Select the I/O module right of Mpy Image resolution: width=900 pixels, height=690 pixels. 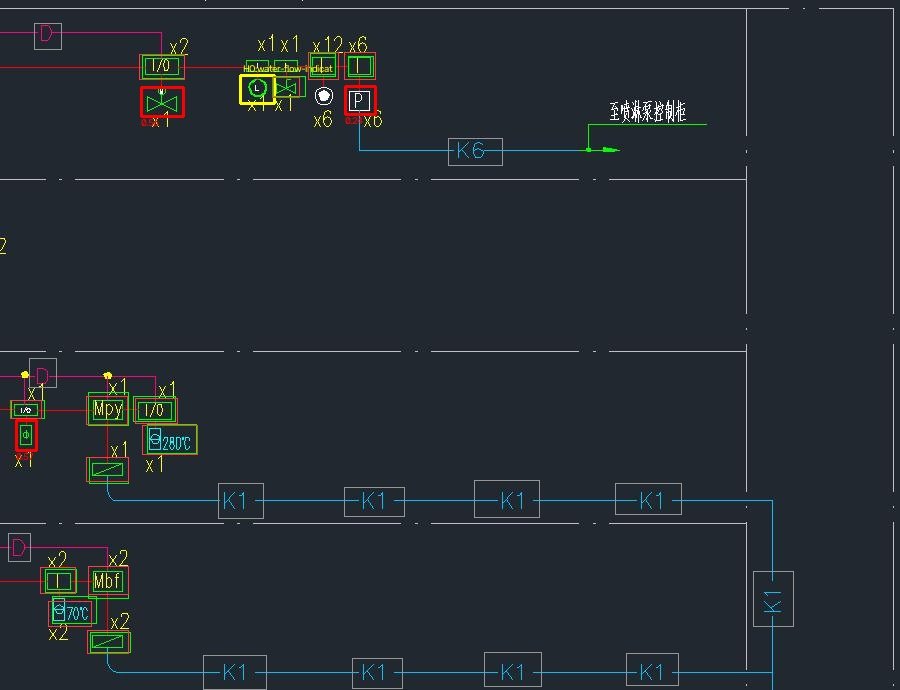point(155,410)
